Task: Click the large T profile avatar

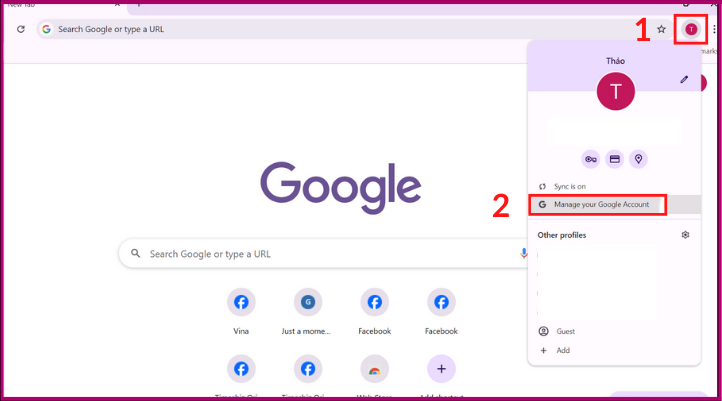Action: click(616, 91)
